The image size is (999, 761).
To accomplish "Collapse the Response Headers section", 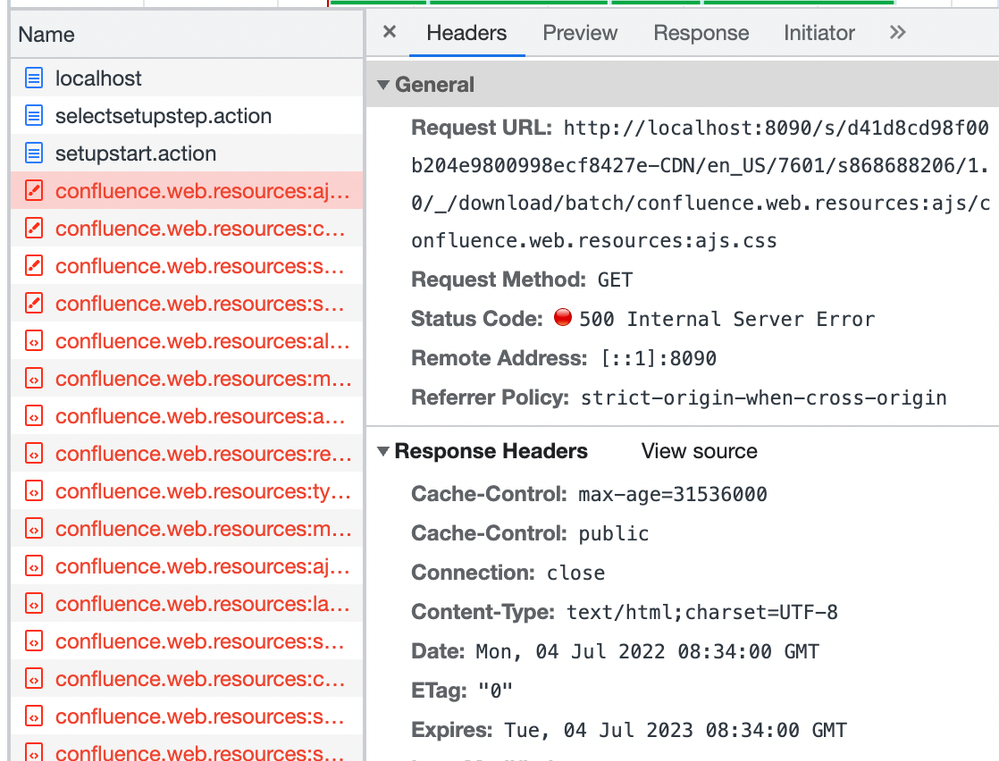I will tap(383, 451).
